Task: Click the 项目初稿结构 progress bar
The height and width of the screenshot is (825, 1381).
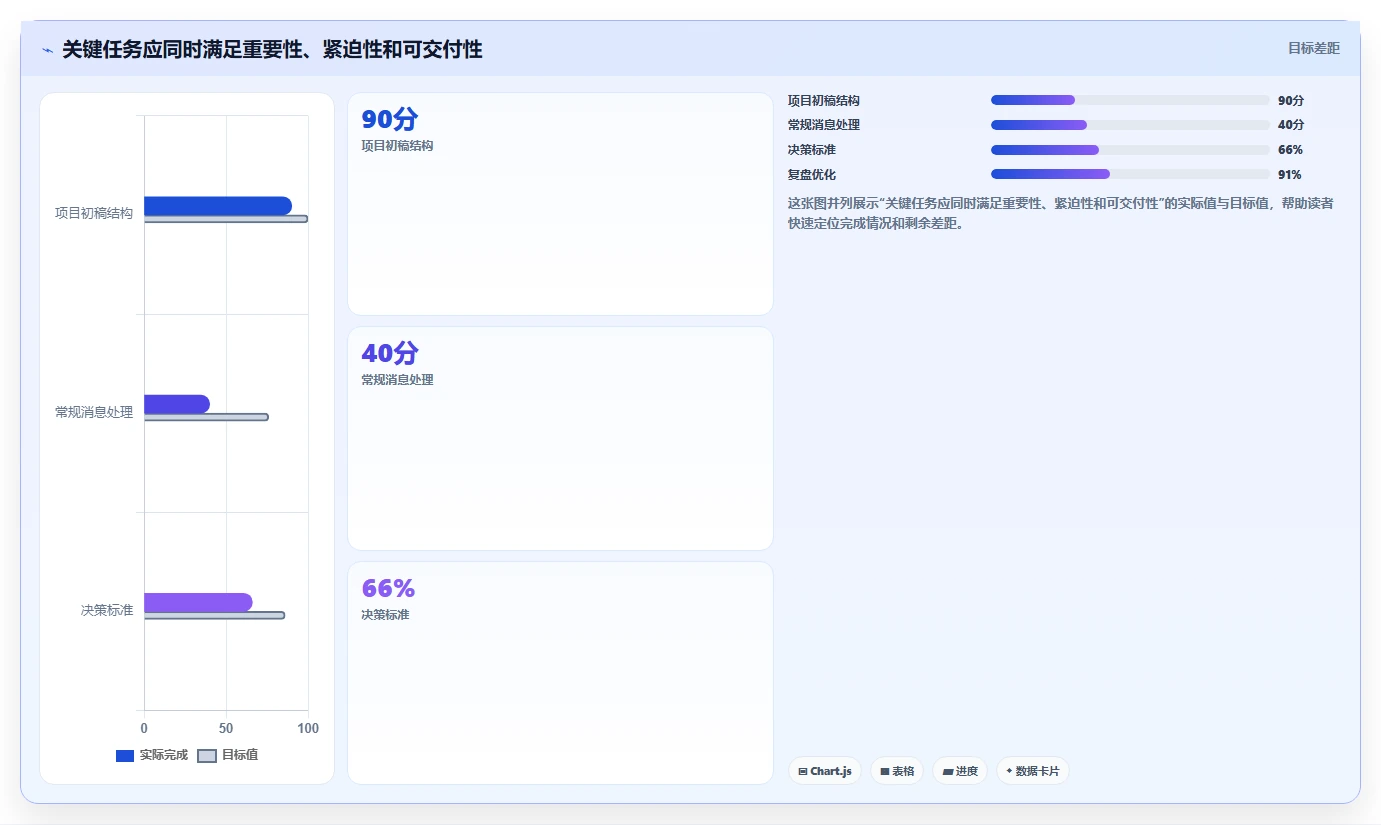Action: coord(1130,100)
